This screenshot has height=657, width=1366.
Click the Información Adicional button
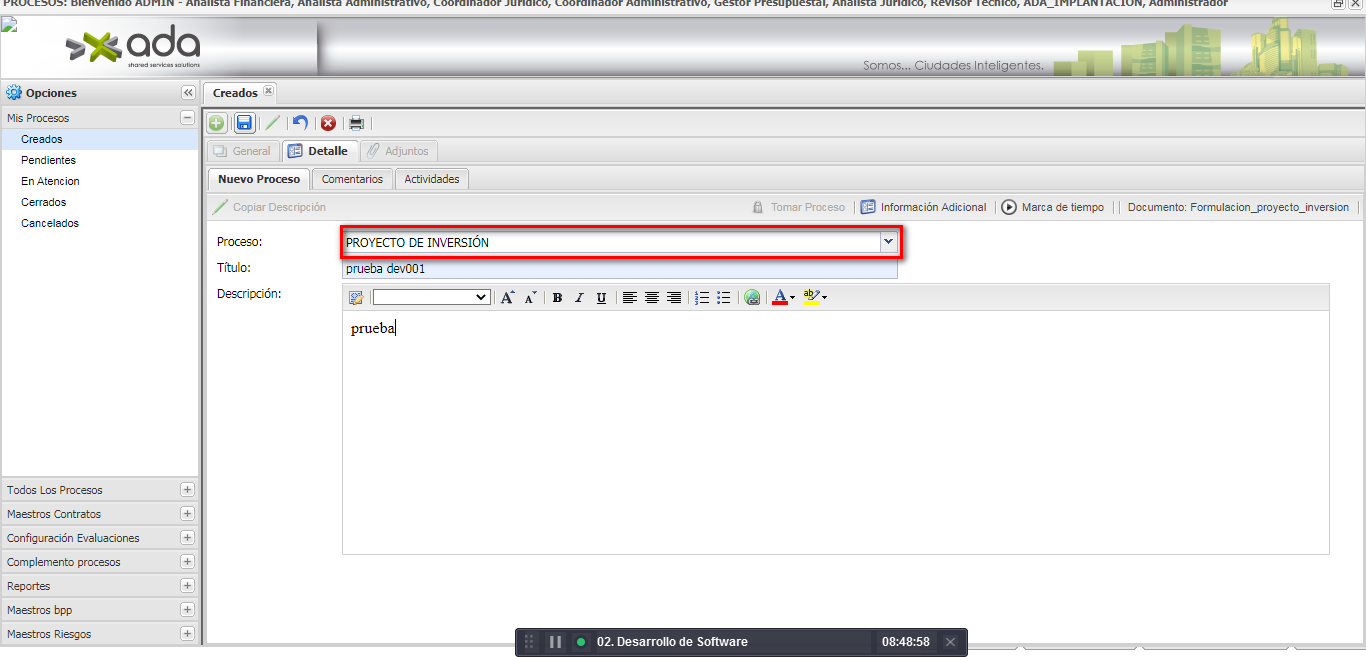[x=923, y=207]
